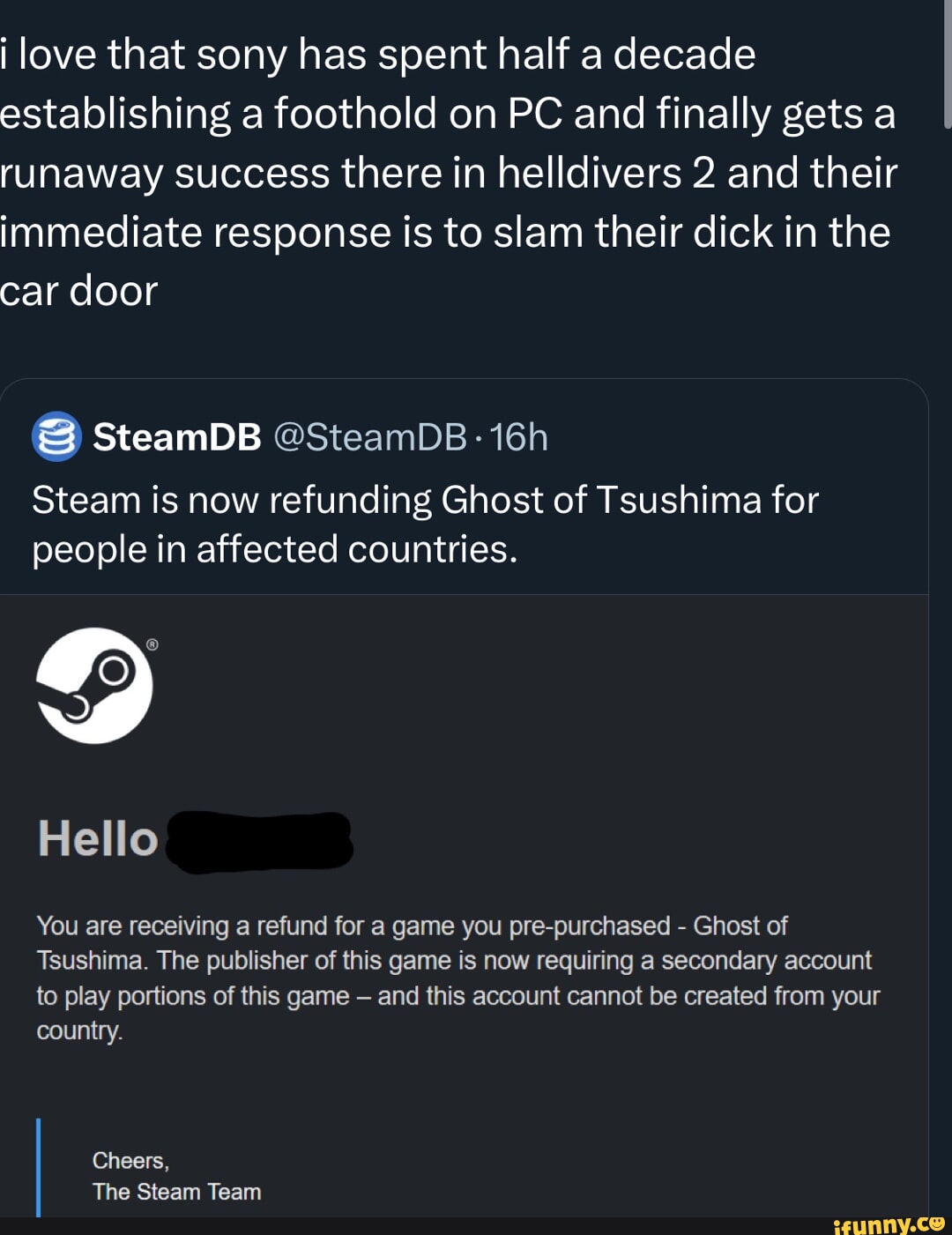
Task: Click the registered trademark symbol beside Steam logo
Action: click(152, 645)
